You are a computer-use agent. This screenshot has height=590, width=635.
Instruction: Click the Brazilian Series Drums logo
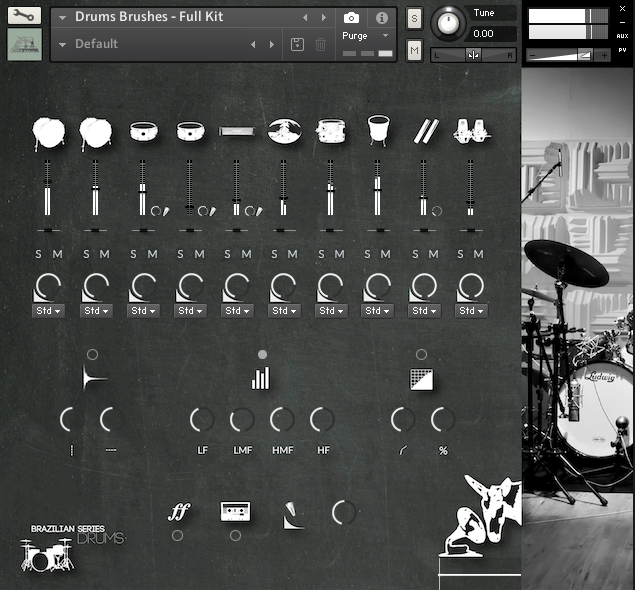click(x=73, y=547)
